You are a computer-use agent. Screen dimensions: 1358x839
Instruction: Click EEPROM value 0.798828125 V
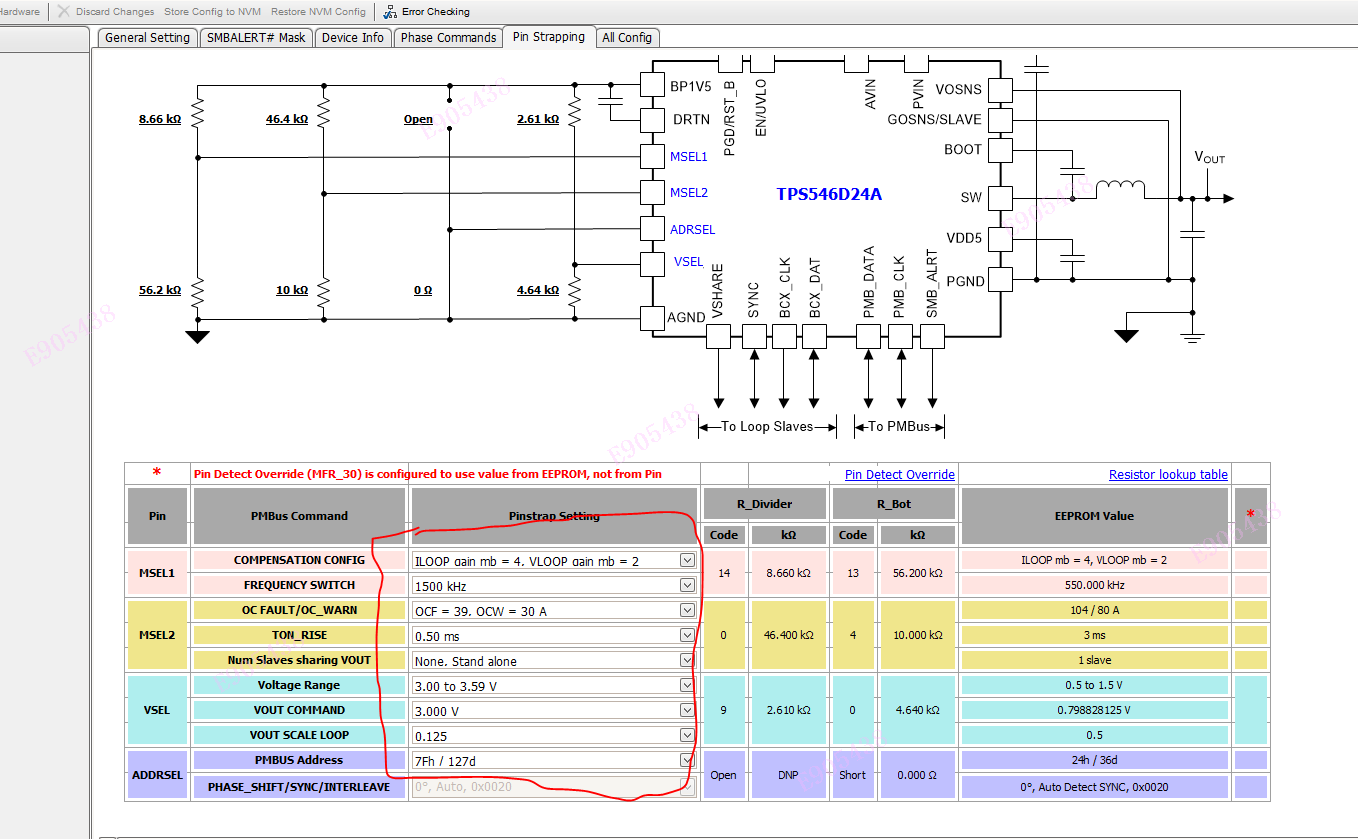click(1096, 710)
